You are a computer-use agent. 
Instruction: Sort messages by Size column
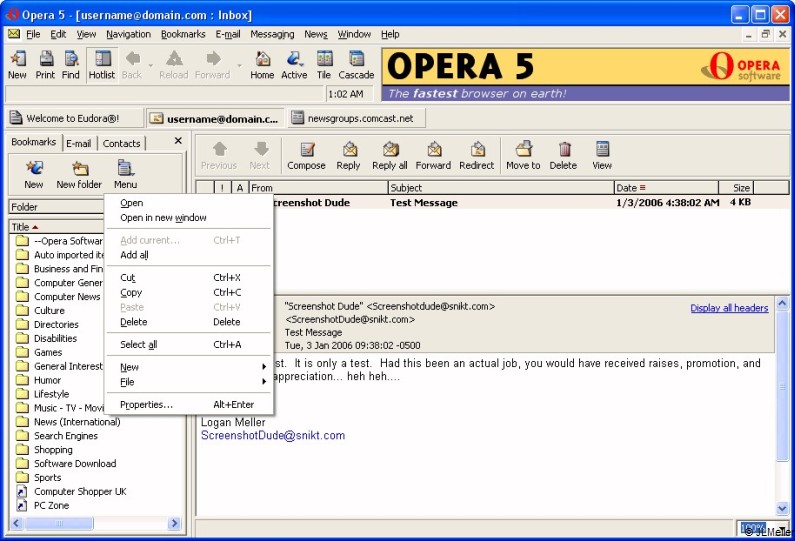tap(736, 188)
